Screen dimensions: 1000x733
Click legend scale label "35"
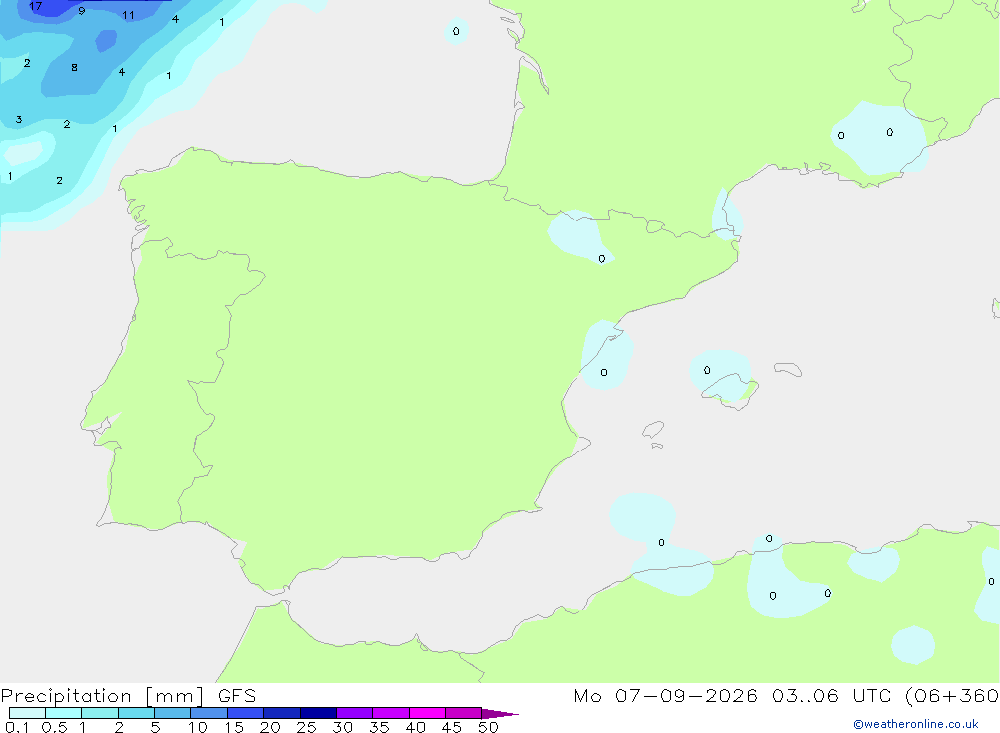(379, 727)
